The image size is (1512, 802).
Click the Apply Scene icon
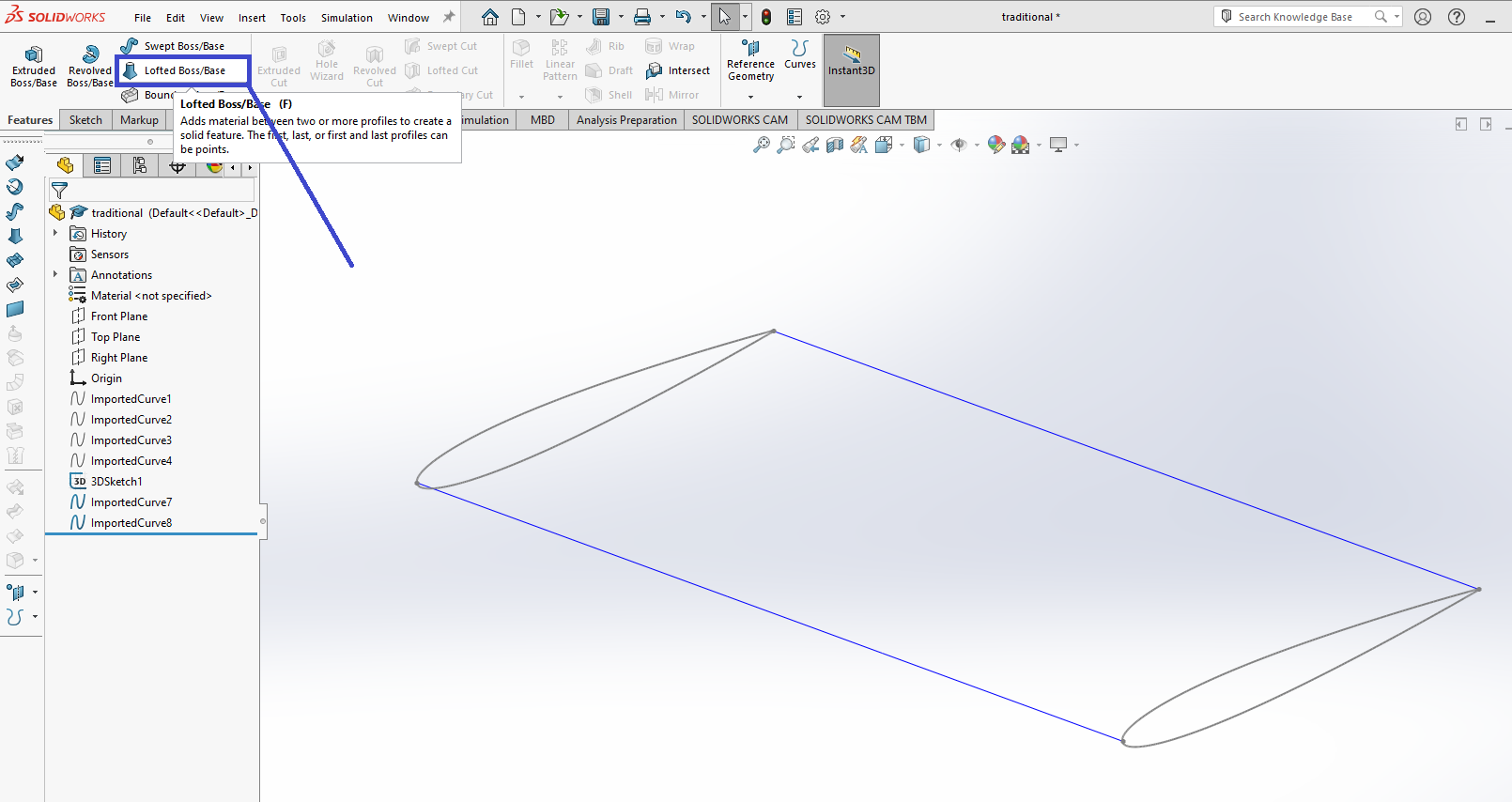tap(1021, 145)
